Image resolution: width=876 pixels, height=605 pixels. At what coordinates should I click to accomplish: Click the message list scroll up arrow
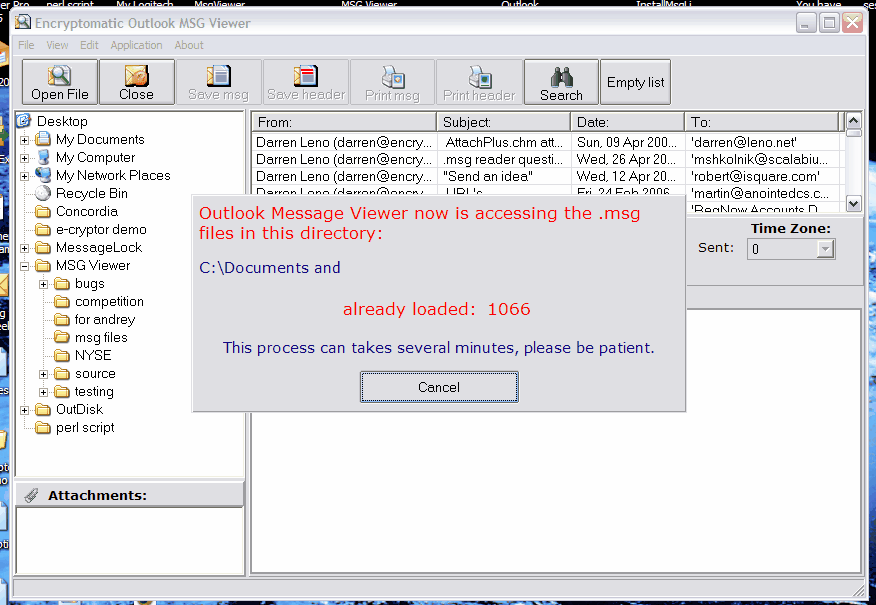coord(853,121)
